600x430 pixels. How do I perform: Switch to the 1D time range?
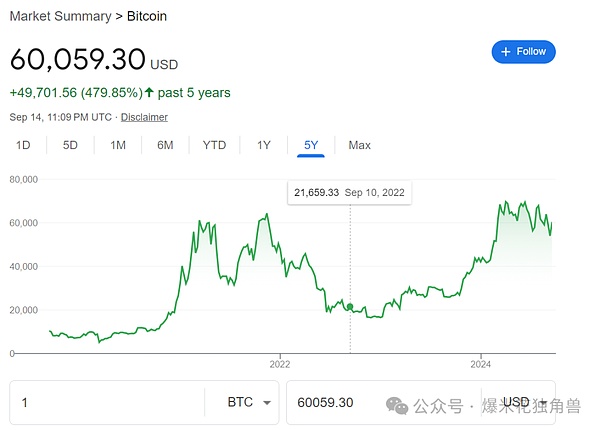(23, 145)
